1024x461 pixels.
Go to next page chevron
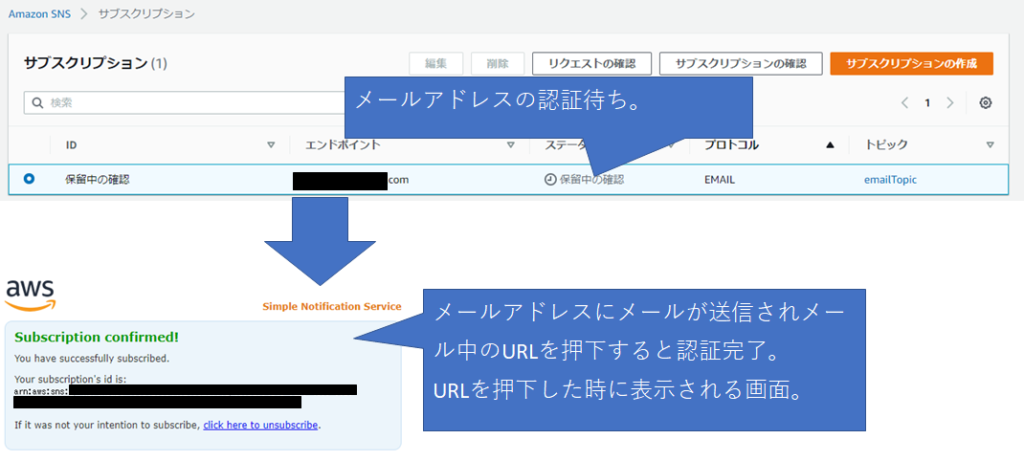(950, 103)
